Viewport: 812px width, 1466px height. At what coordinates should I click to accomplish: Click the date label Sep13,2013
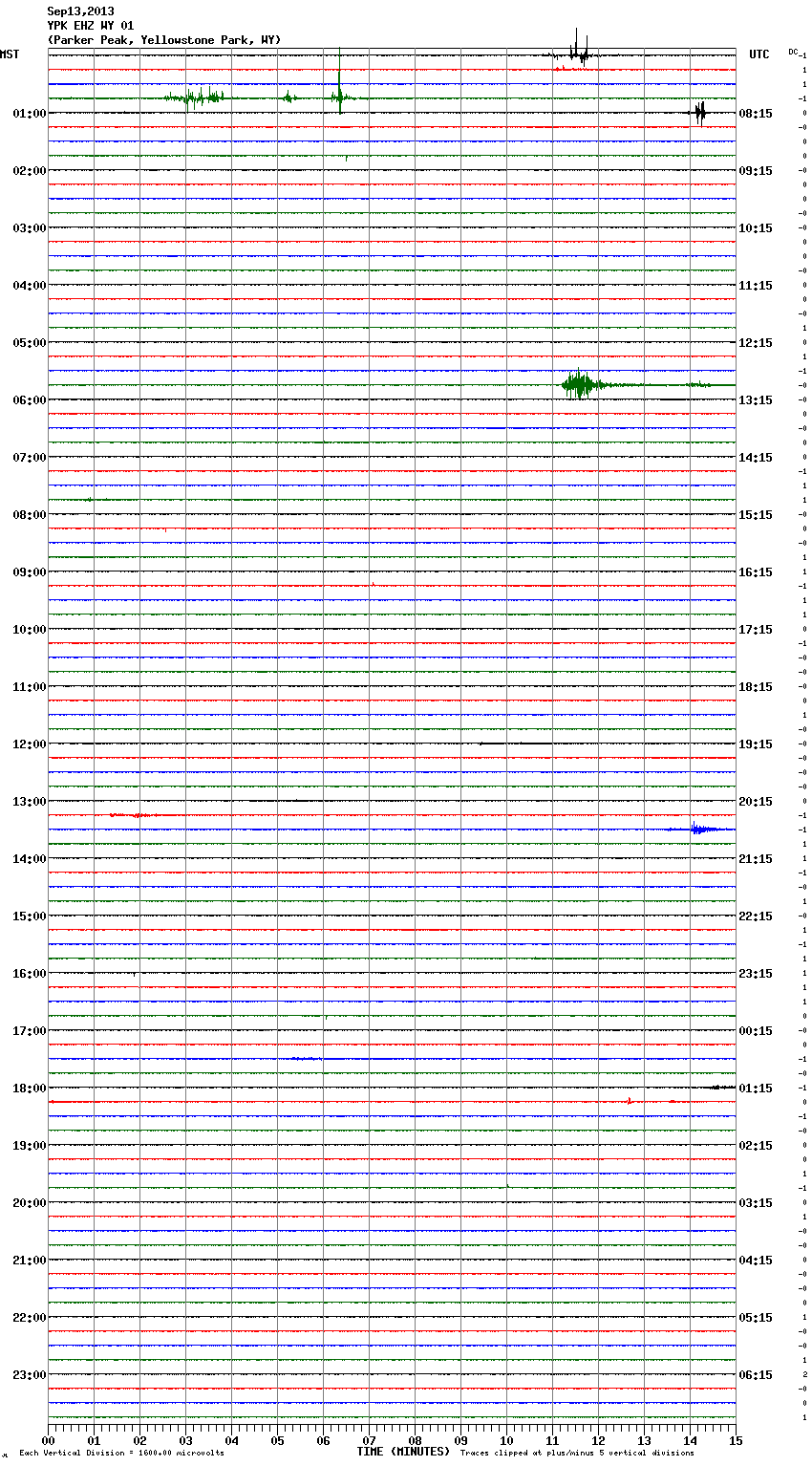tap(80, 11)
